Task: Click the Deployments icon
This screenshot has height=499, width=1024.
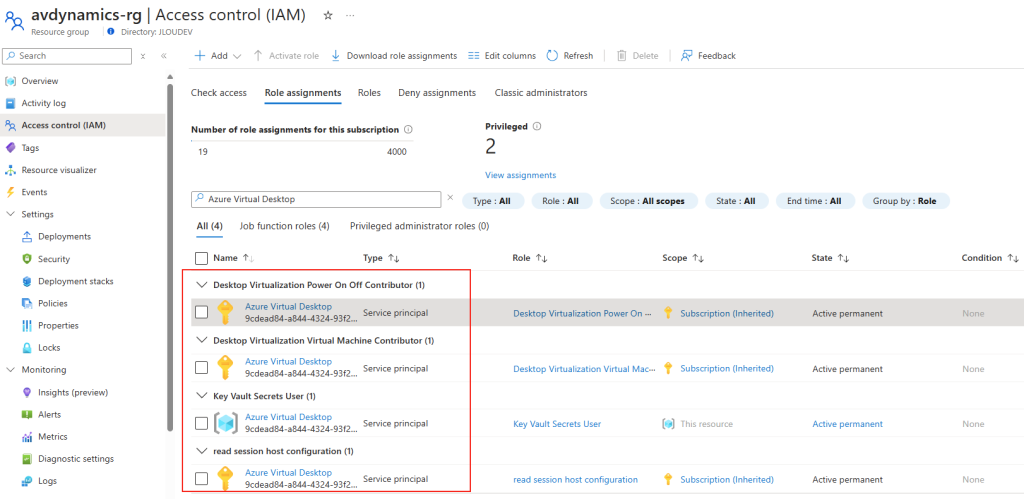Action: pyautogui.click(x=27, y=236)
